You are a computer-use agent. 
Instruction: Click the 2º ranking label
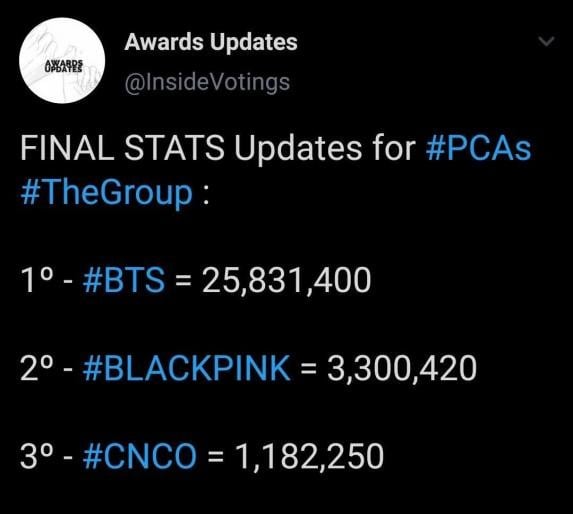(38, 368)
